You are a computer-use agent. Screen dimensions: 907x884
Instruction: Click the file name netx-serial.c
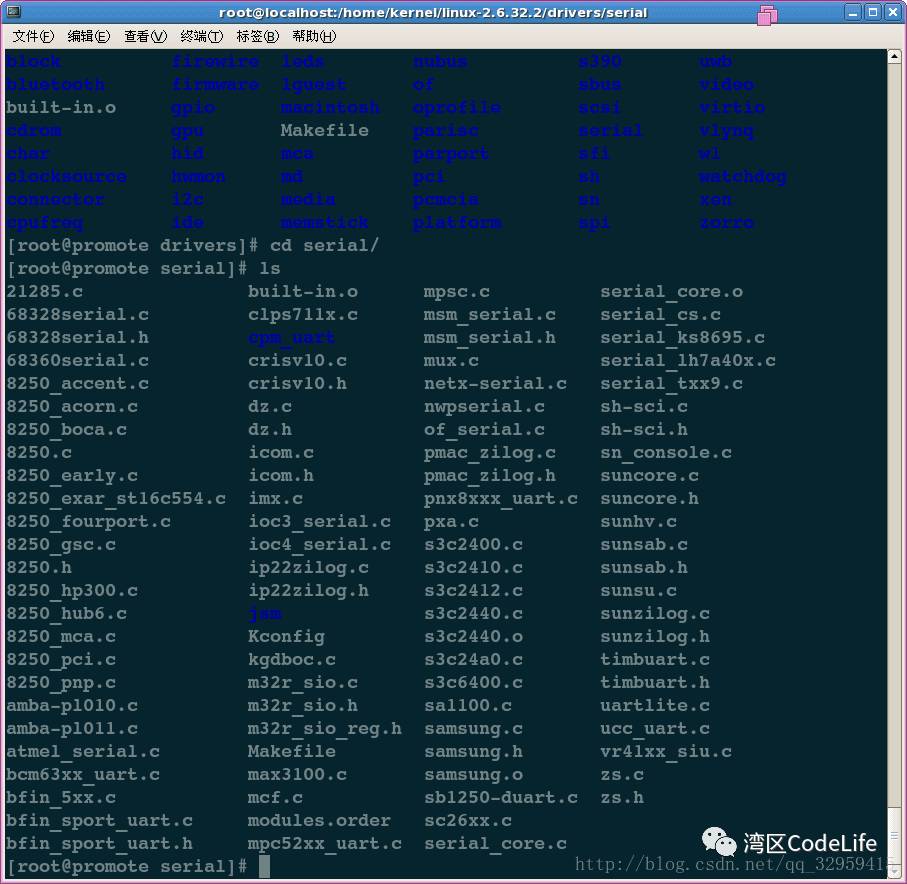pyautogui.click(x=495, y=383)
